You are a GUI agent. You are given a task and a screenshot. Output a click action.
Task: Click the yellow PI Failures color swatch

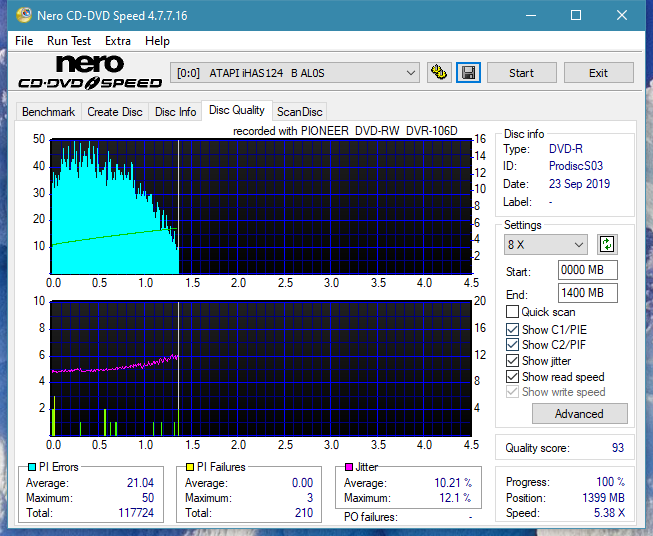(189, 467)
